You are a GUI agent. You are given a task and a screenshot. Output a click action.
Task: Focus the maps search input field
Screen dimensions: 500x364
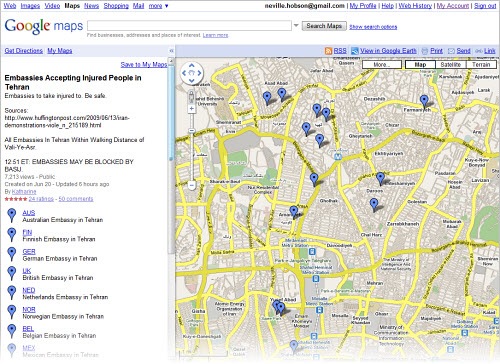[189, 26]
